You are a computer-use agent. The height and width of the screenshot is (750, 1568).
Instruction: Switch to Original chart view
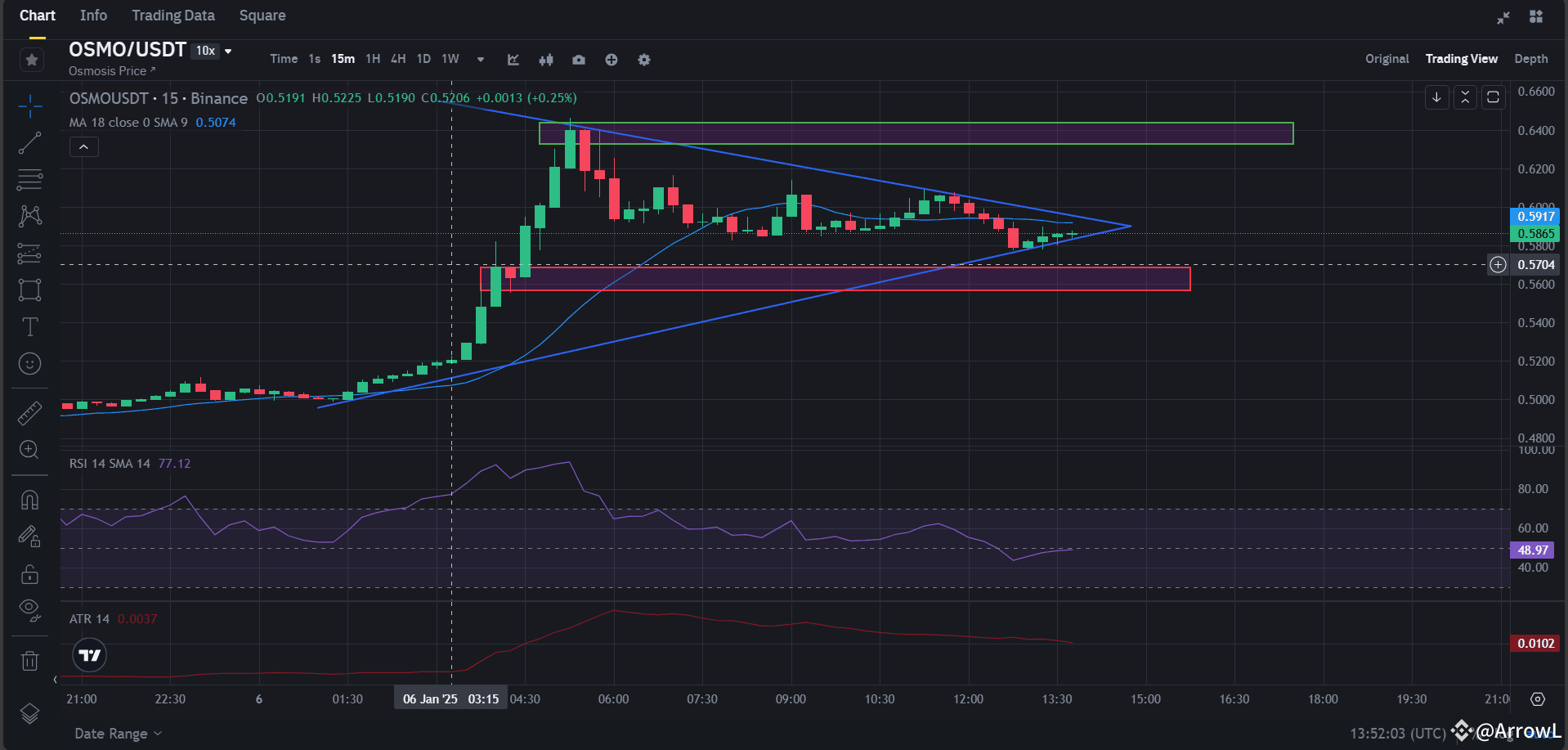[x=1387, y=59]
